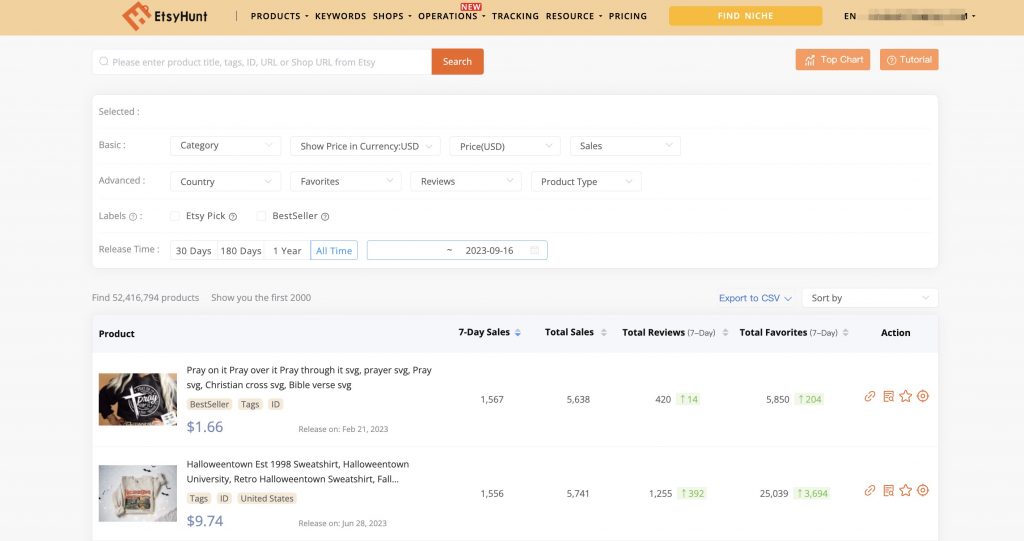Click ID tag on Pray on it product
1024x541 pixels.
point(276,404)
